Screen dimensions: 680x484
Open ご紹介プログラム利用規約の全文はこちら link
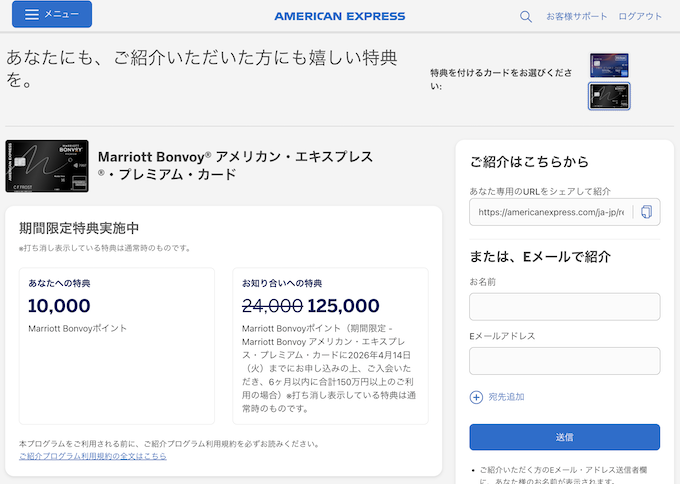(93, 456)
